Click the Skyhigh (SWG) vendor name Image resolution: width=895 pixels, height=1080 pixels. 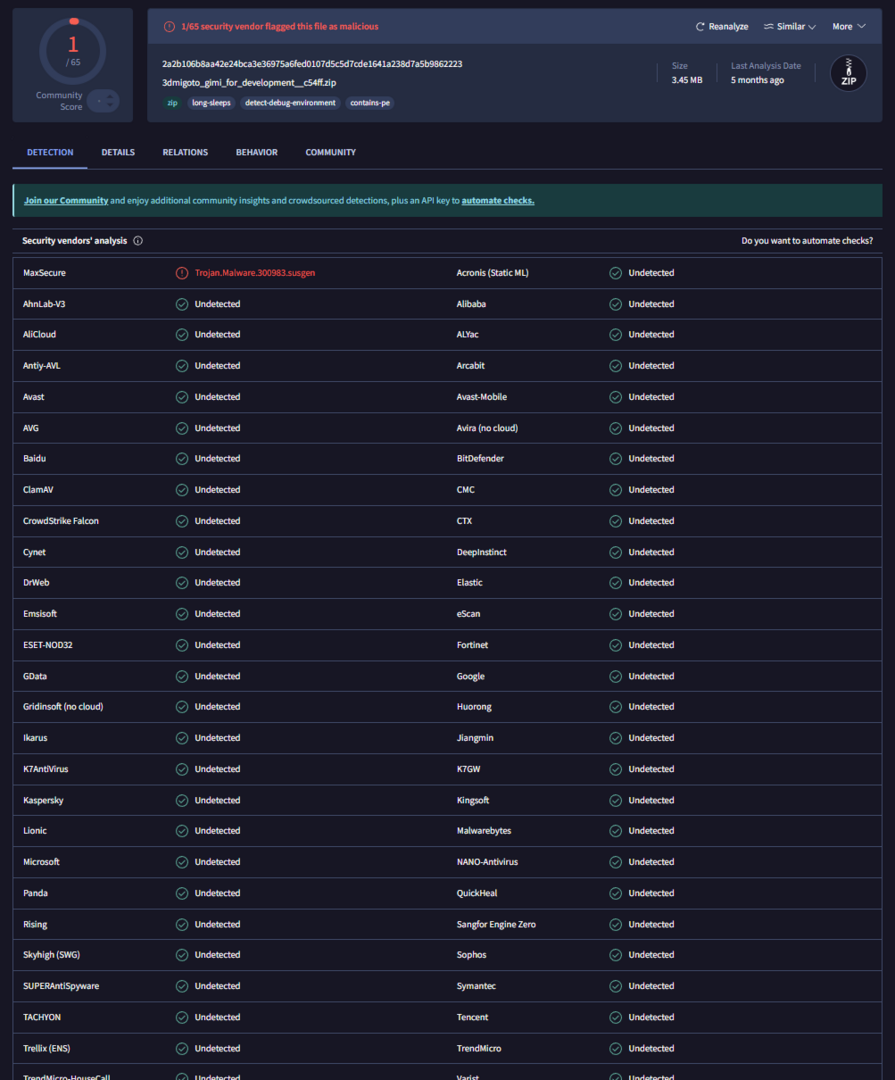tap(51, 955)
